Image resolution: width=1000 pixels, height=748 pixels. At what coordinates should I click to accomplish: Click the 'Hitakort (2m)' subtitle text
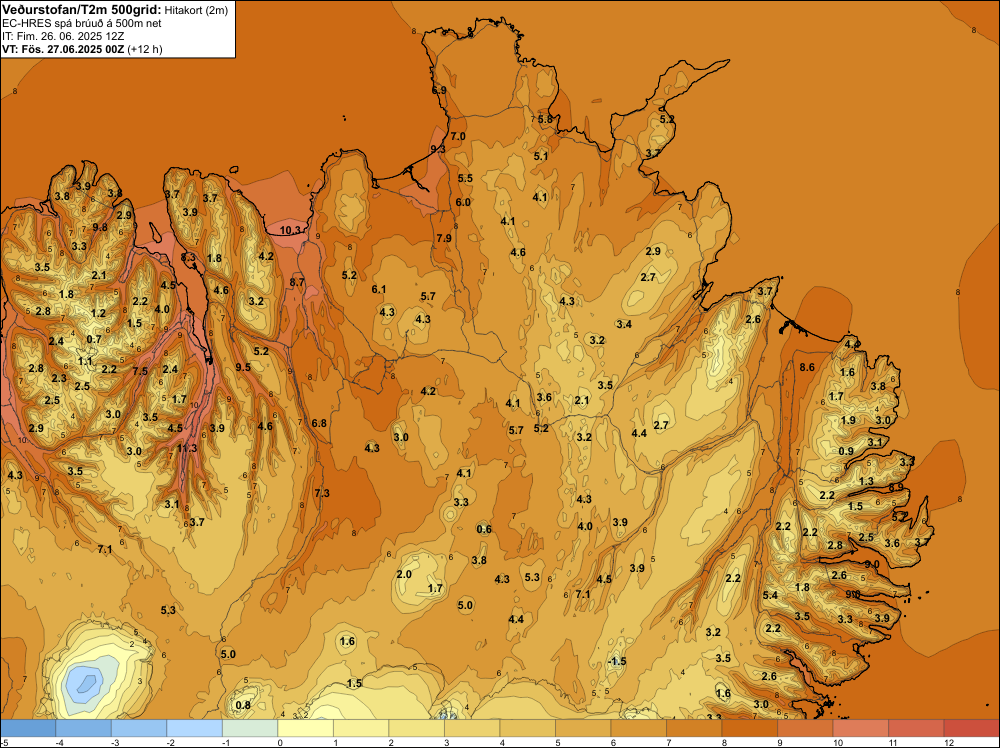196,10
